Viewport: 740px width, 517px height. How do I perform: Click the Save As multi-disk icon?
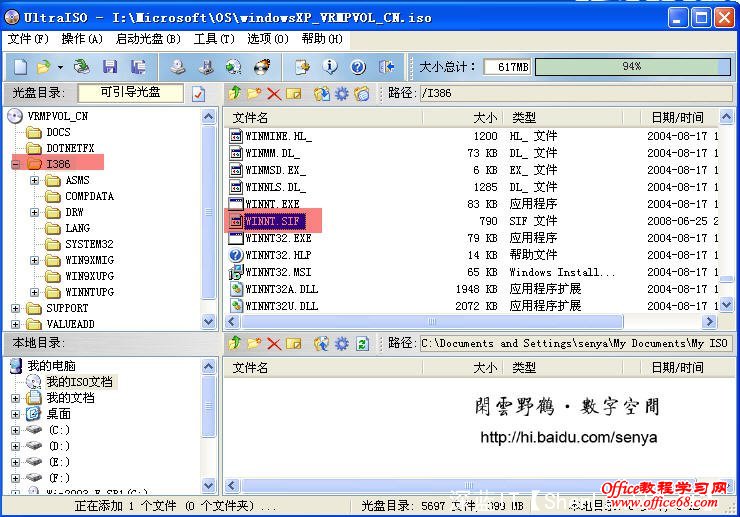[x=138, y=67]
